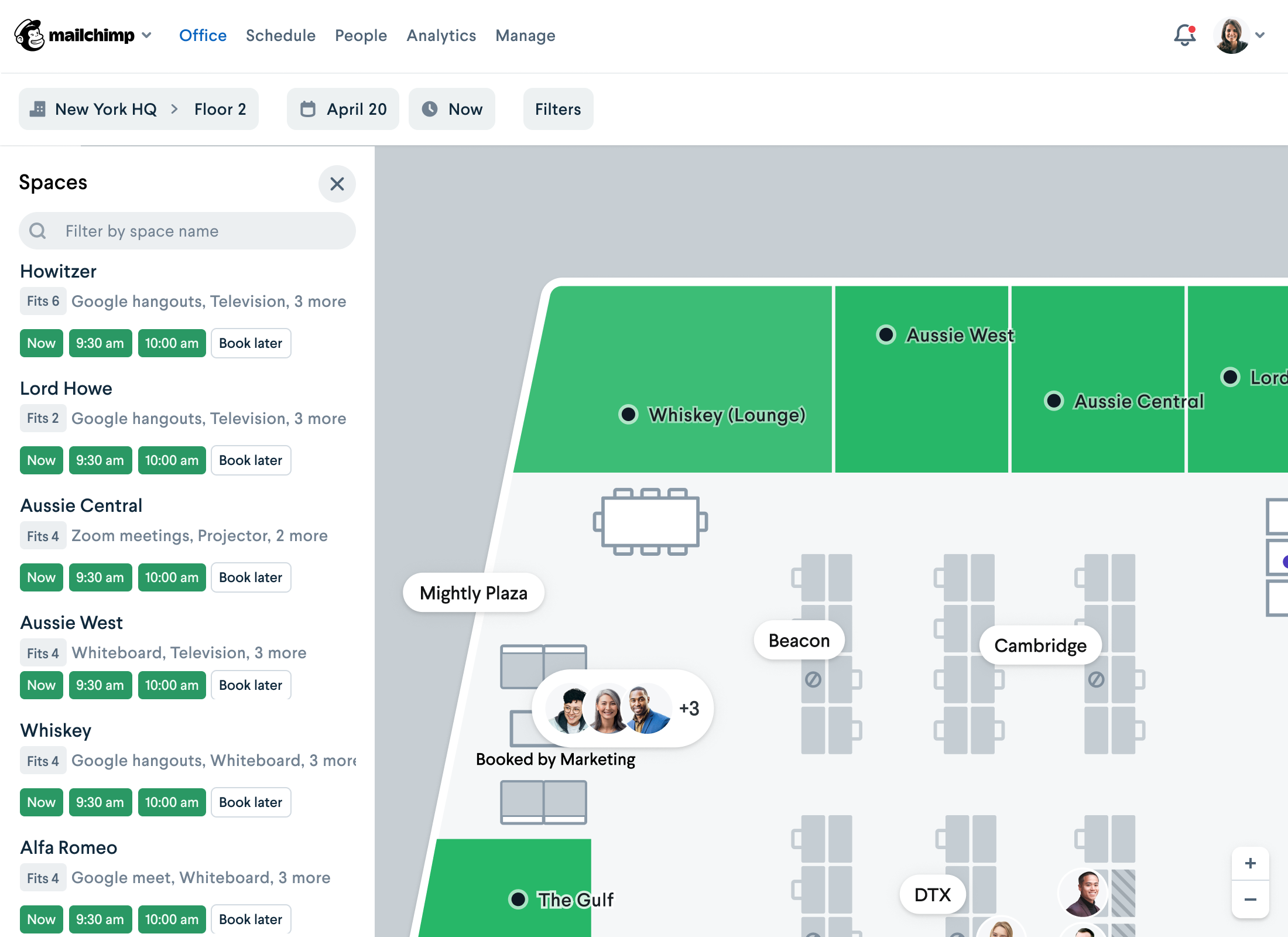
Task: Click the Mailchimp logo
Action: pyautogui.click(x=29, y=35)
